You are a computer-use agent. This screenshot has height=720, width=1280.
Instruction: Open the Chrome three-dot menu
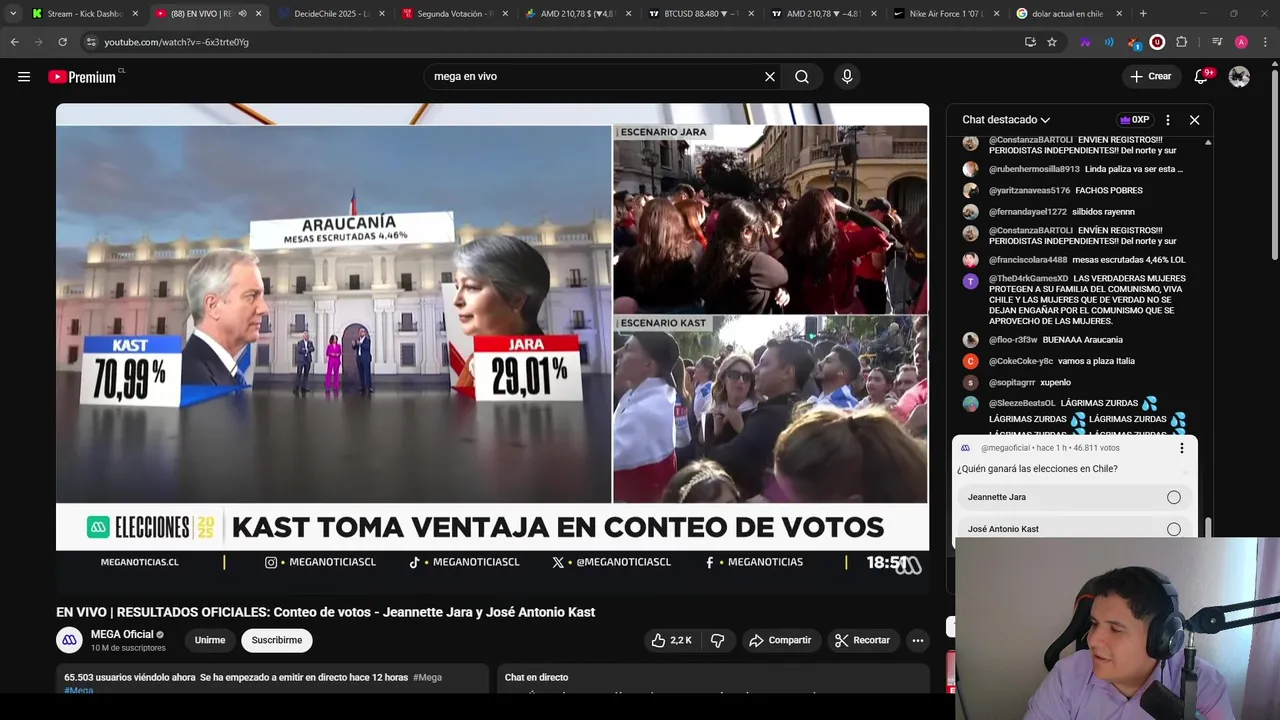1265,42
